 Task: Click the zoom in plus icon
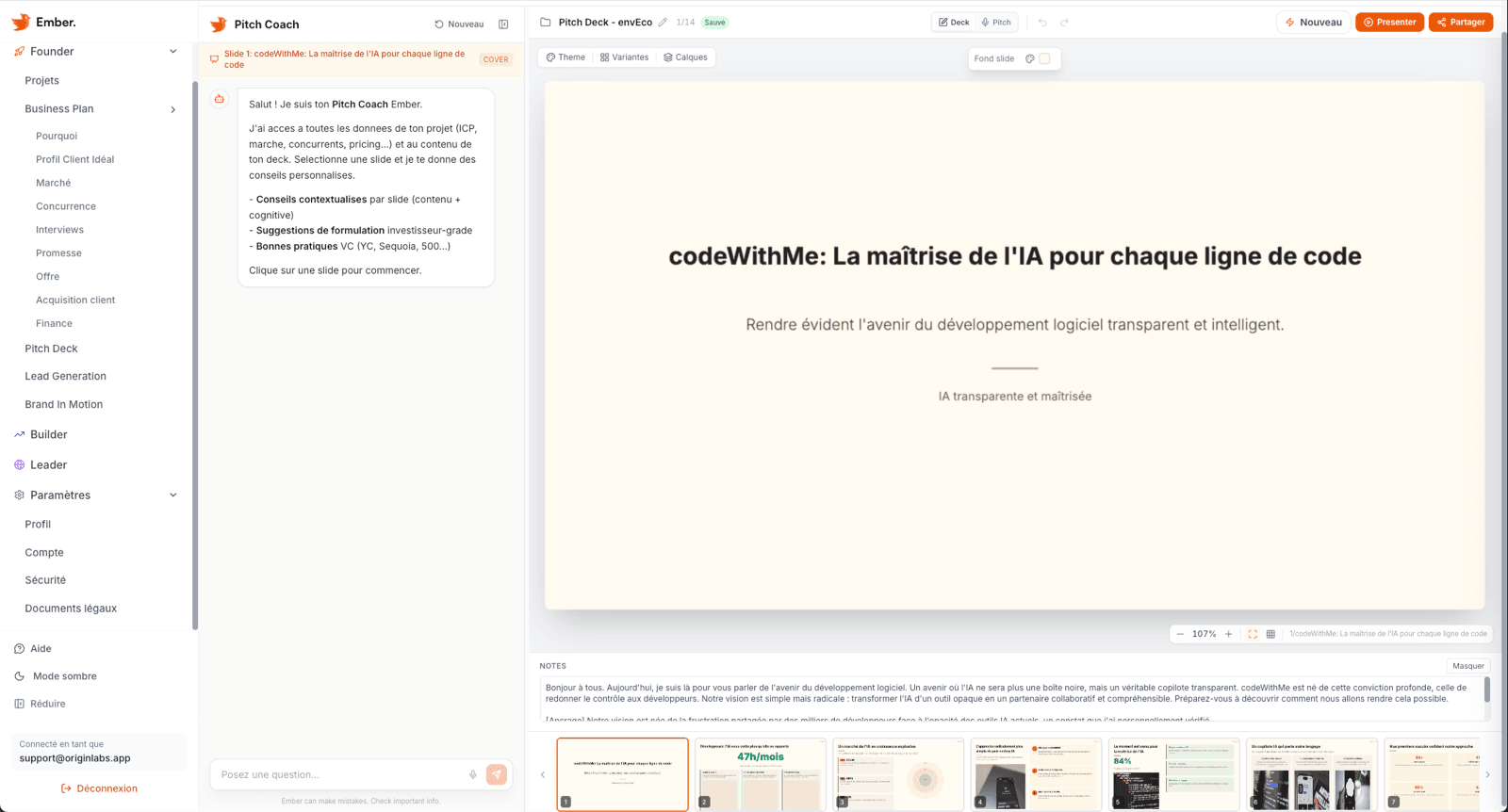[1228, 634]
